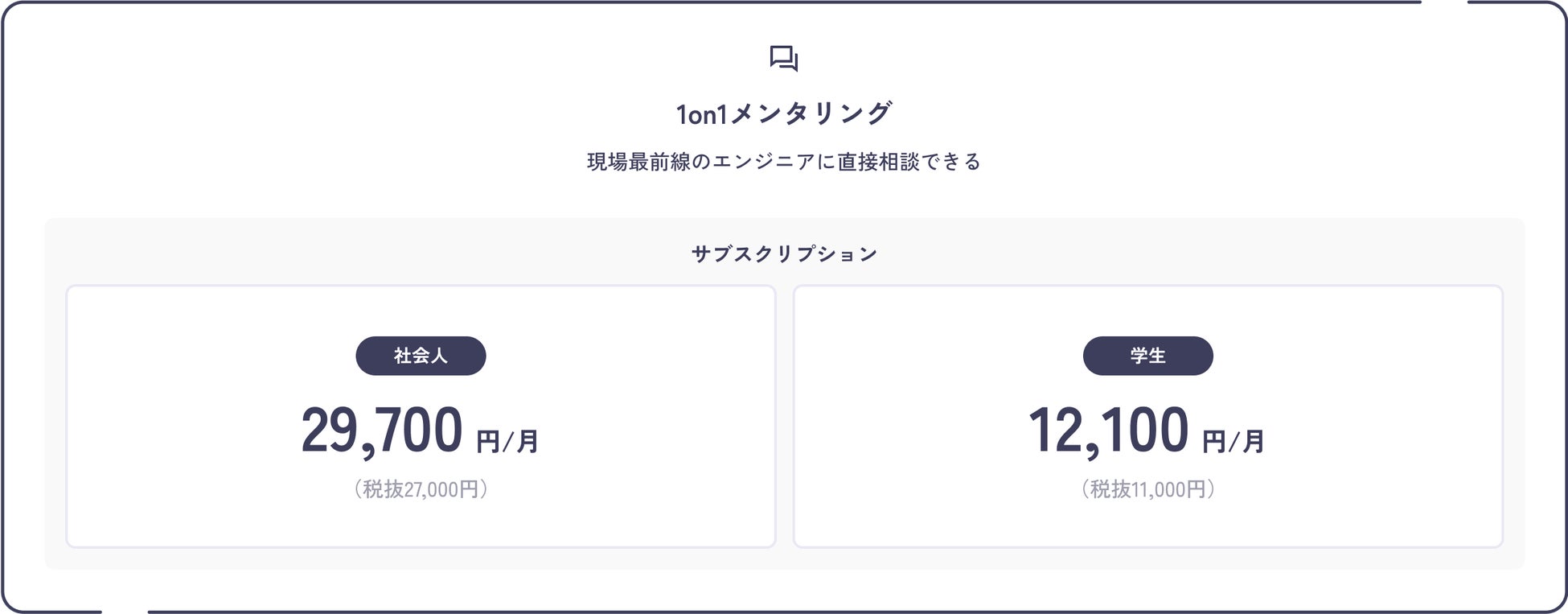Screen dimensions: 1568x614
Task: Click the gray panel left of サブスクリプション
Action: (362, 253)
